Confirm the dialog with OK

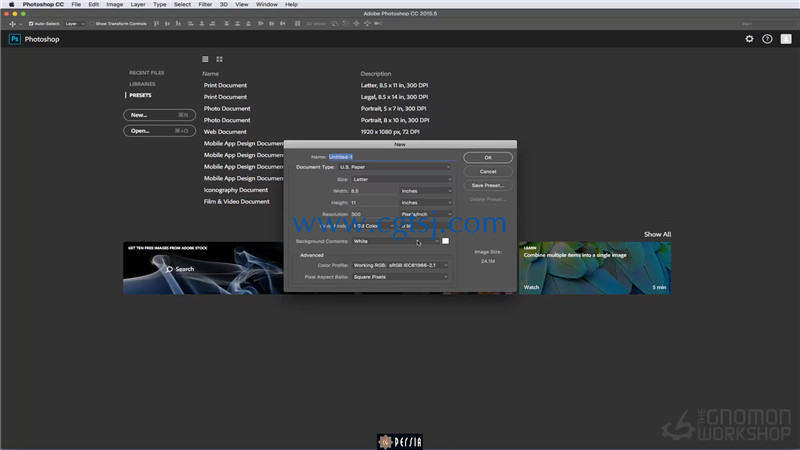point(488,158)
